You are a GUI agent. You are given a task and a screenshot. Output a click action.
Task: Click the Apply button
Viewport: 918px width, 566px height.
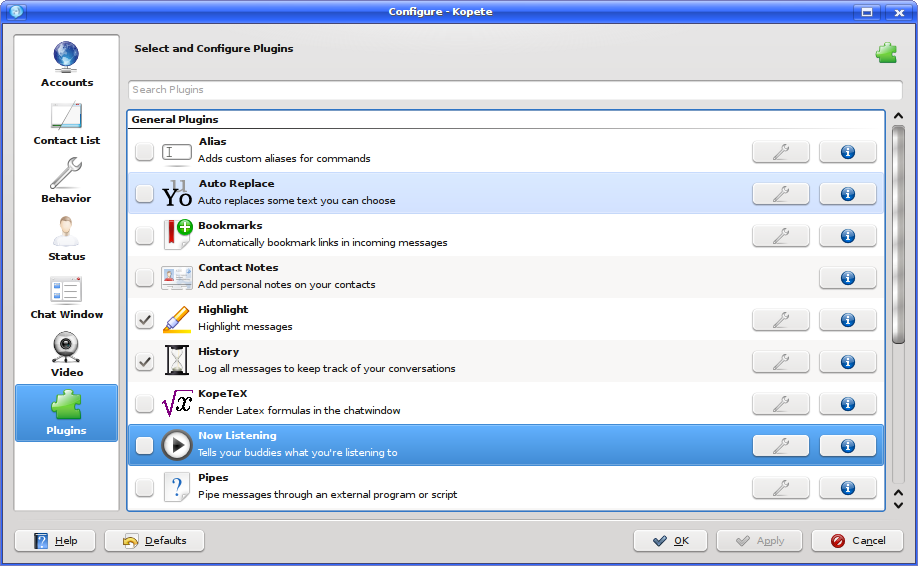[x=759, y=540]
